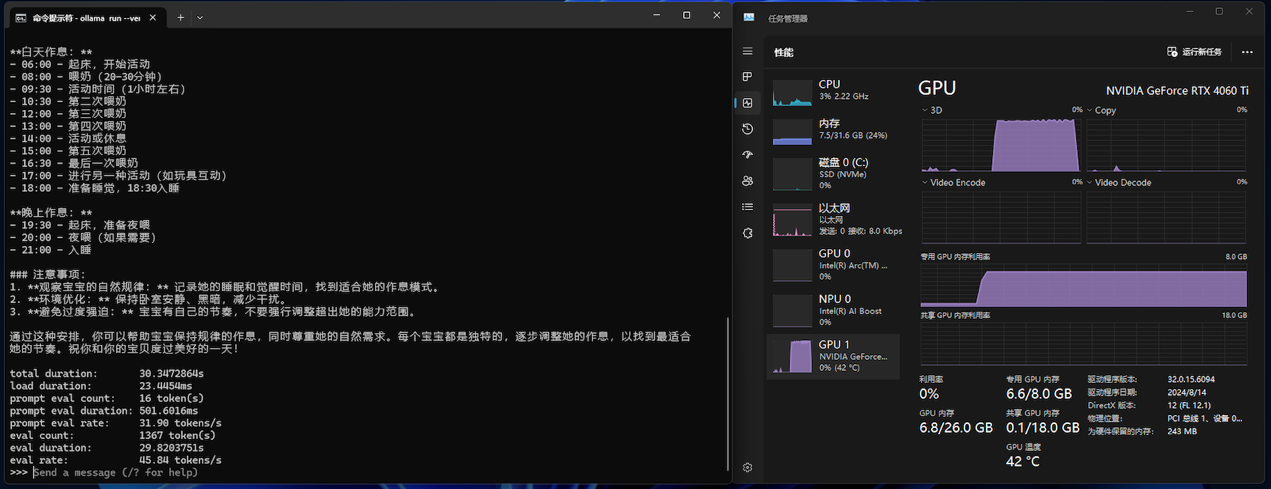Open the three-dot more options menu
The height and width of the screenshot is (489, 1271).
1247,52
